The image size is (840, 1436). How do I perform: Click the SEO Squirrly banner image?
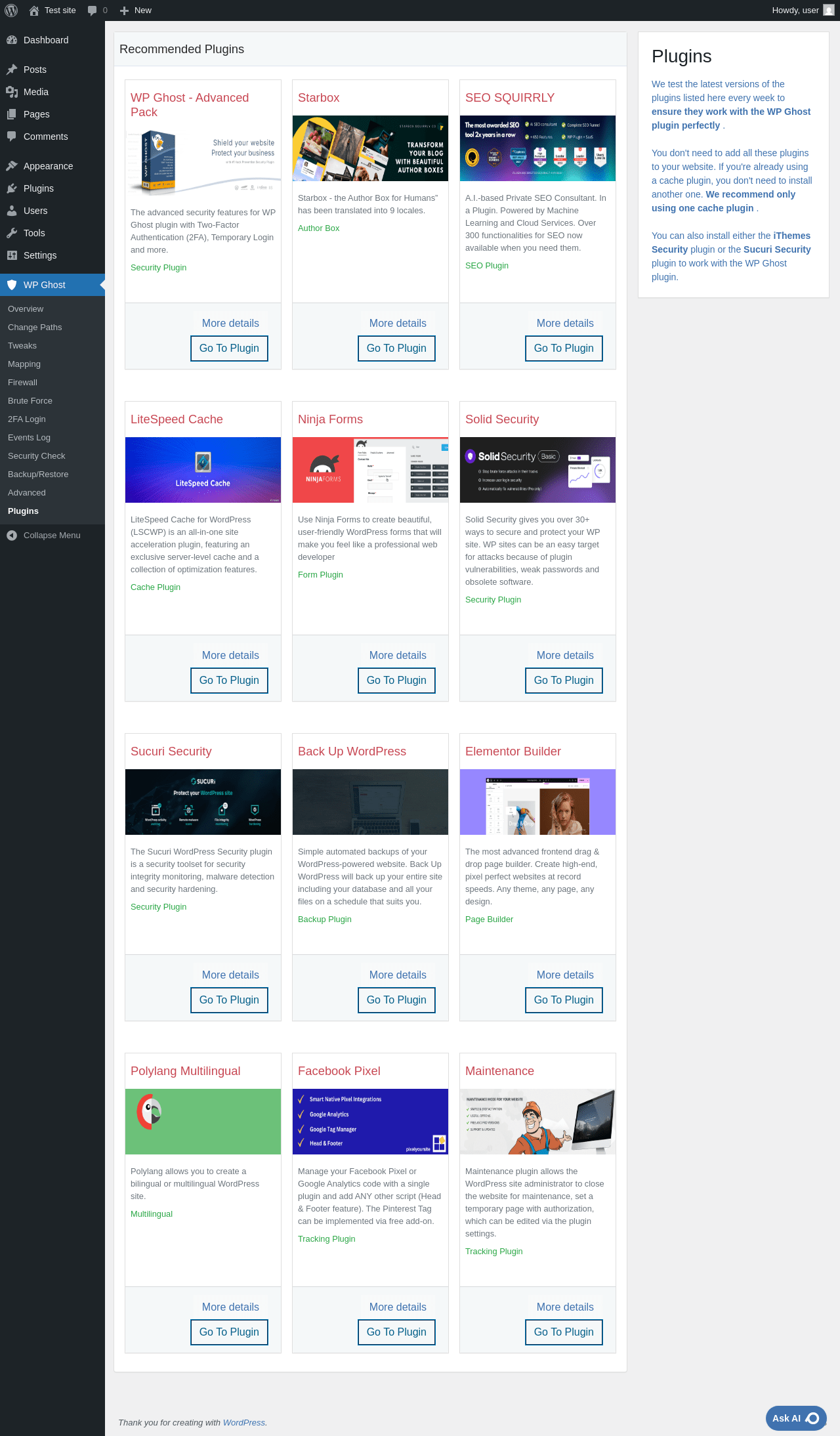537,148
